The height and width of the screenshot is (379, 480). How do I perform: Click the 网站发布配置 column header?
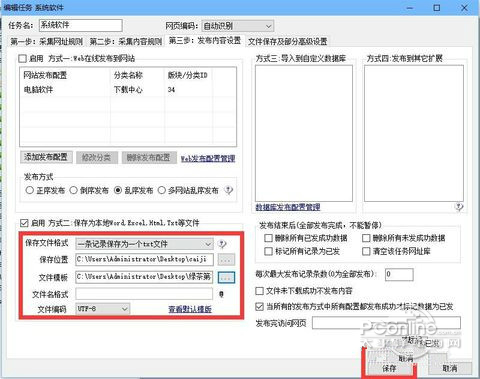pyautogui.click(x=45, y=75)
